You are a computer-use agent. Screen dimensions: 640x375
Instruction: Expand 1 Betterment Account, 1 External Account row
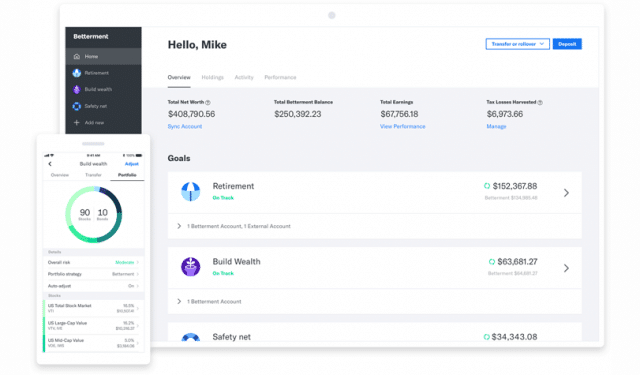(x=374, y=226)
